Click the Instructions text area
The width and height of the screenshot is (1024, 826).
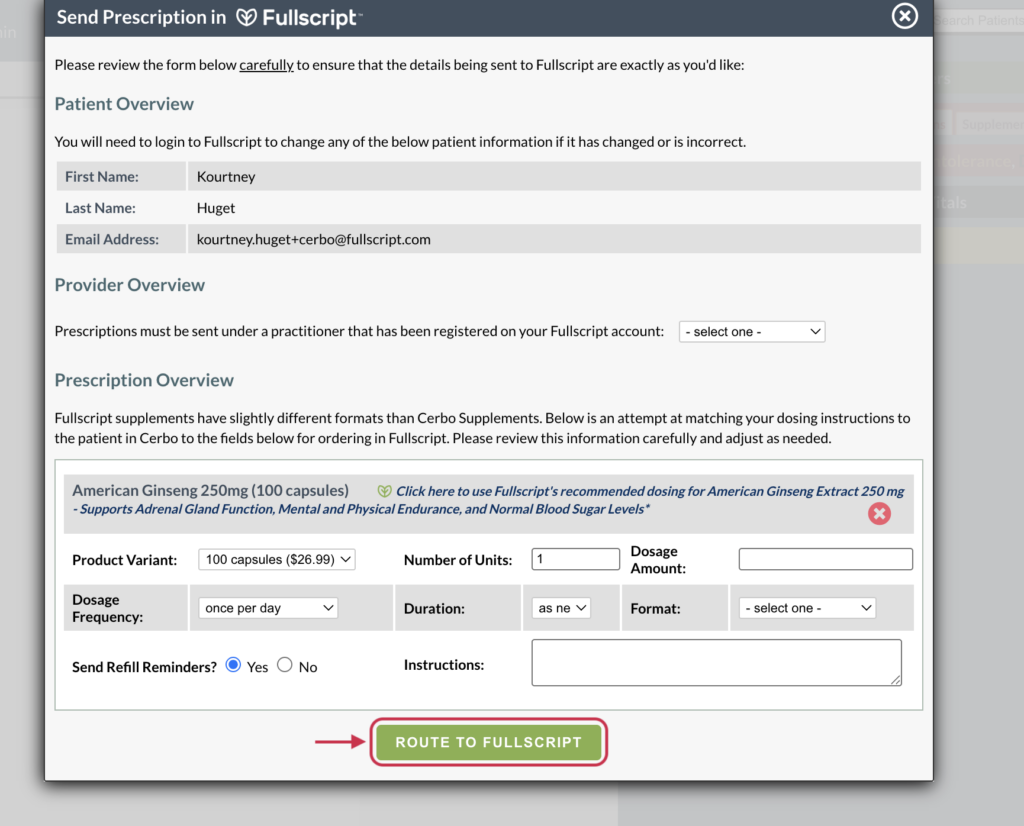point(716,663)
